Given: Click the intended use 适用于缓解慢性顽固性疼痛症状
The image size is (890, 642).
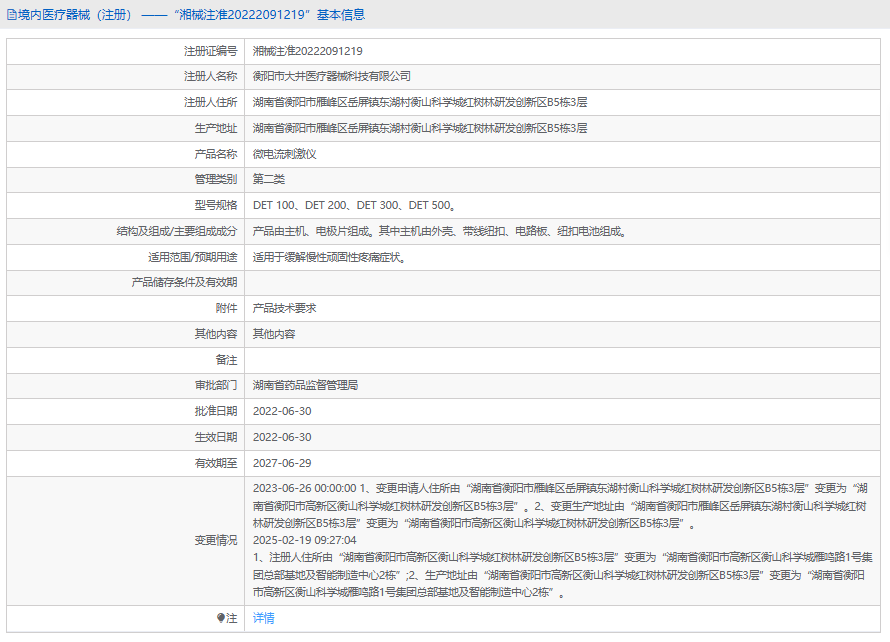Looking at the screenshot, I should pos(329,257).
